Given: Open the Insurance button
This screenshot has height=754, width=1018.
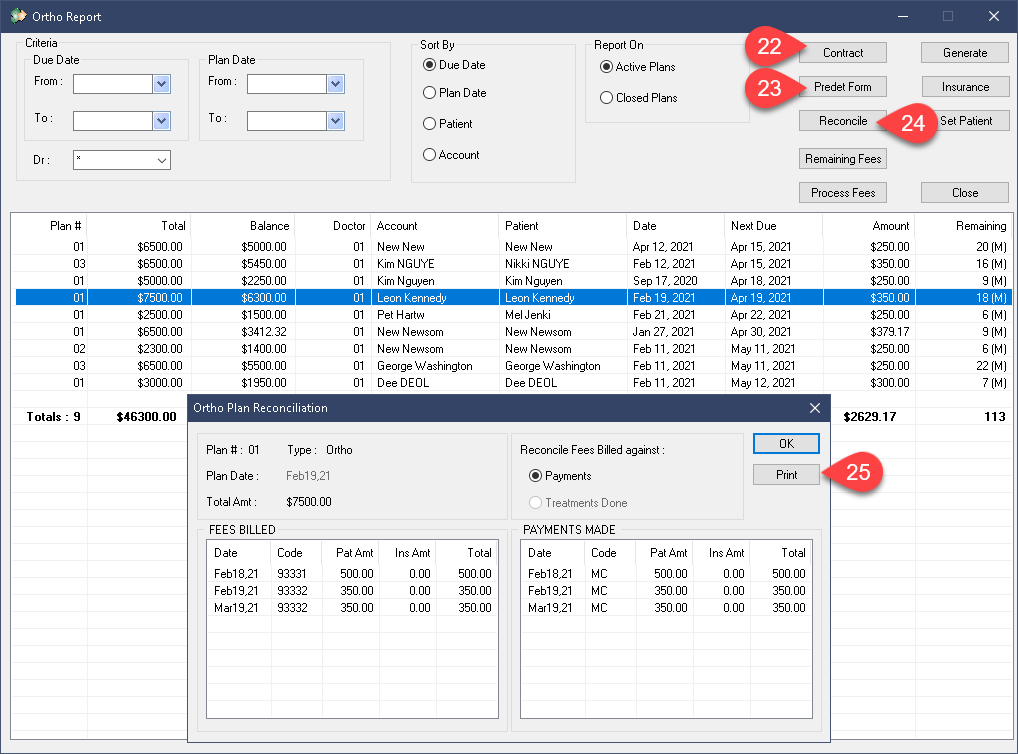Looking at the screenshot, I should click(x=965, y=87).
